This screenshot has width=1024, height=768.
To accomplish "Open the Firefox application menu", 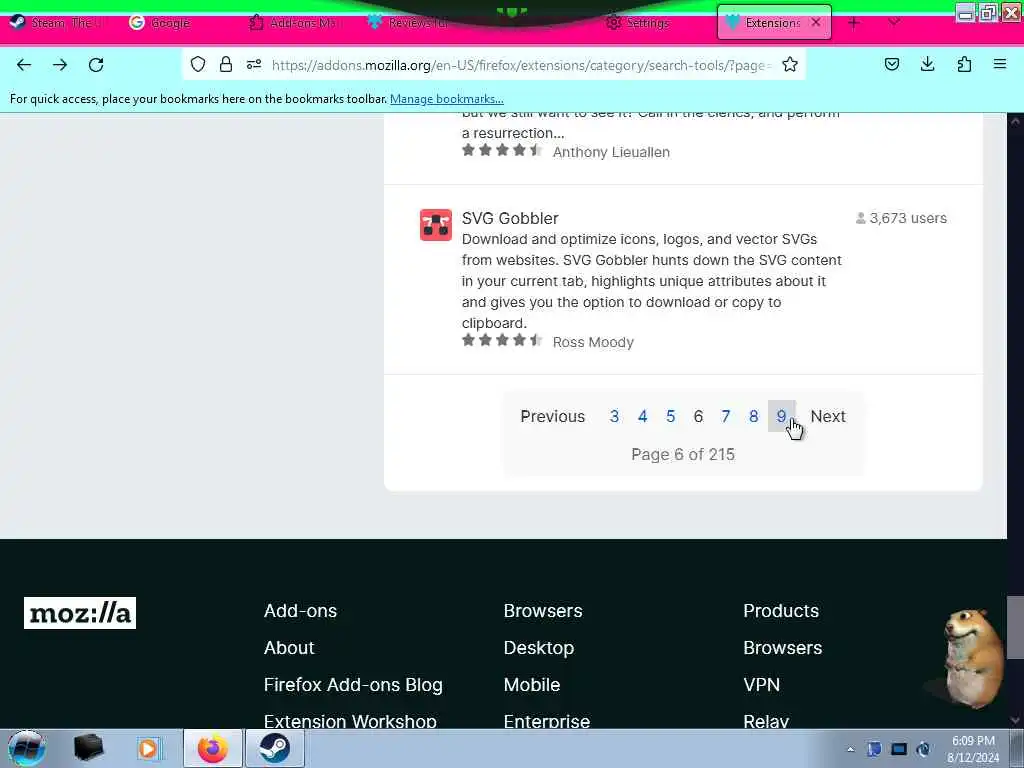I will click(x=1000, y=64).
